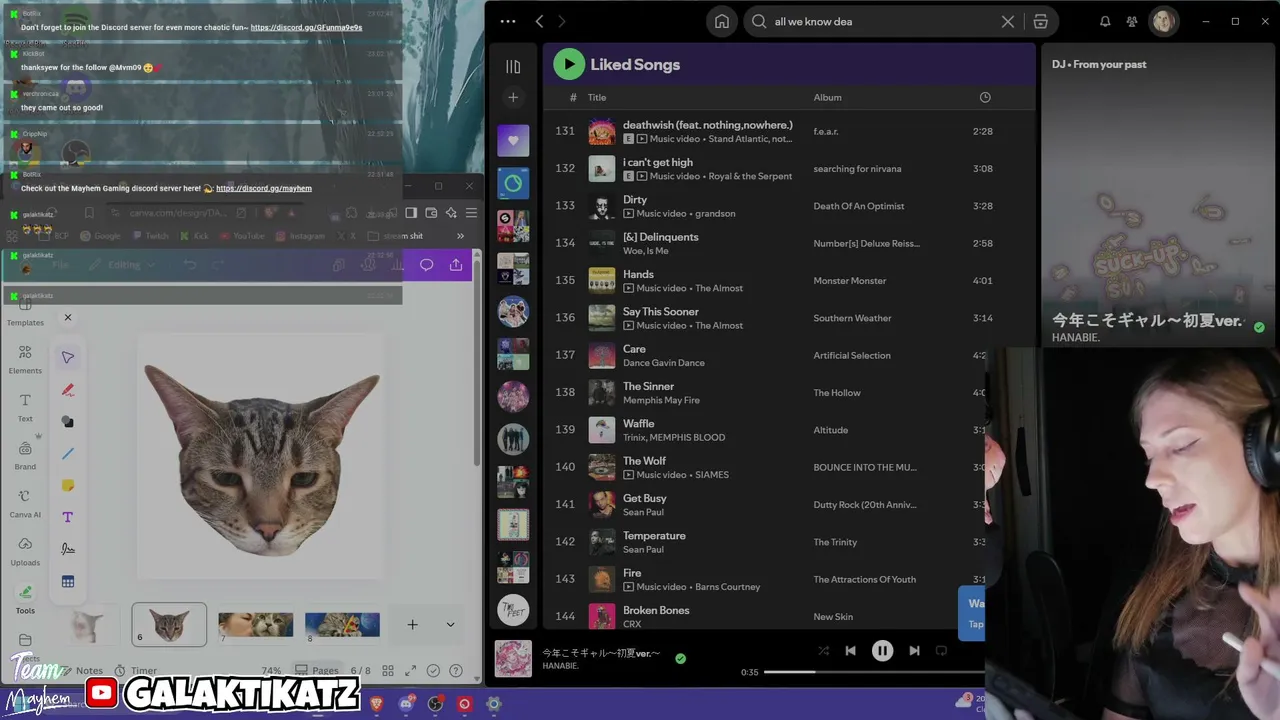Seek using Spotify playback progress bar
Screen dimensions: 1280x720
click(x=874, y=672)
